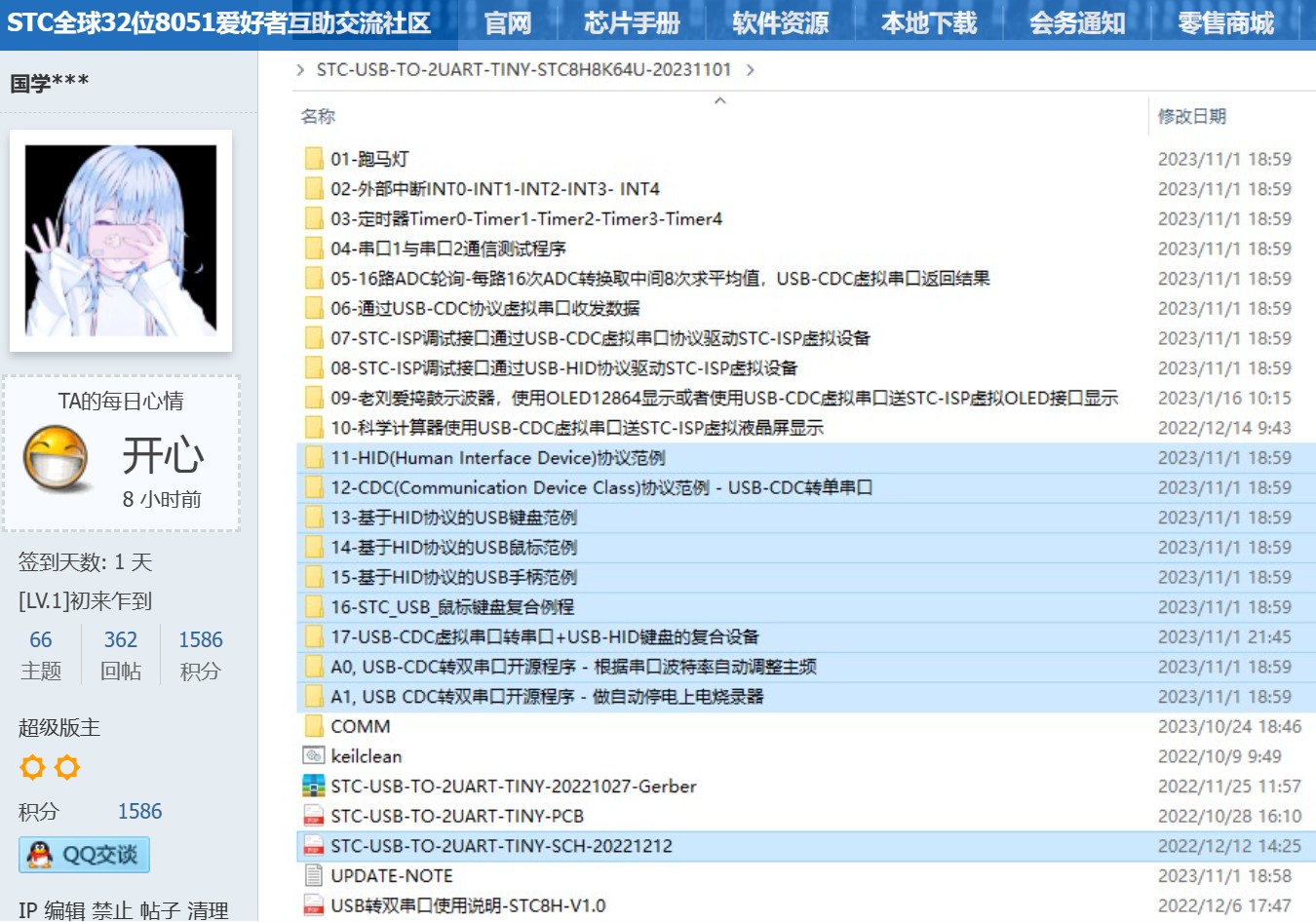1316x922 pixels.
Task: Click the COMM folder icon
Action: [314, 727]
